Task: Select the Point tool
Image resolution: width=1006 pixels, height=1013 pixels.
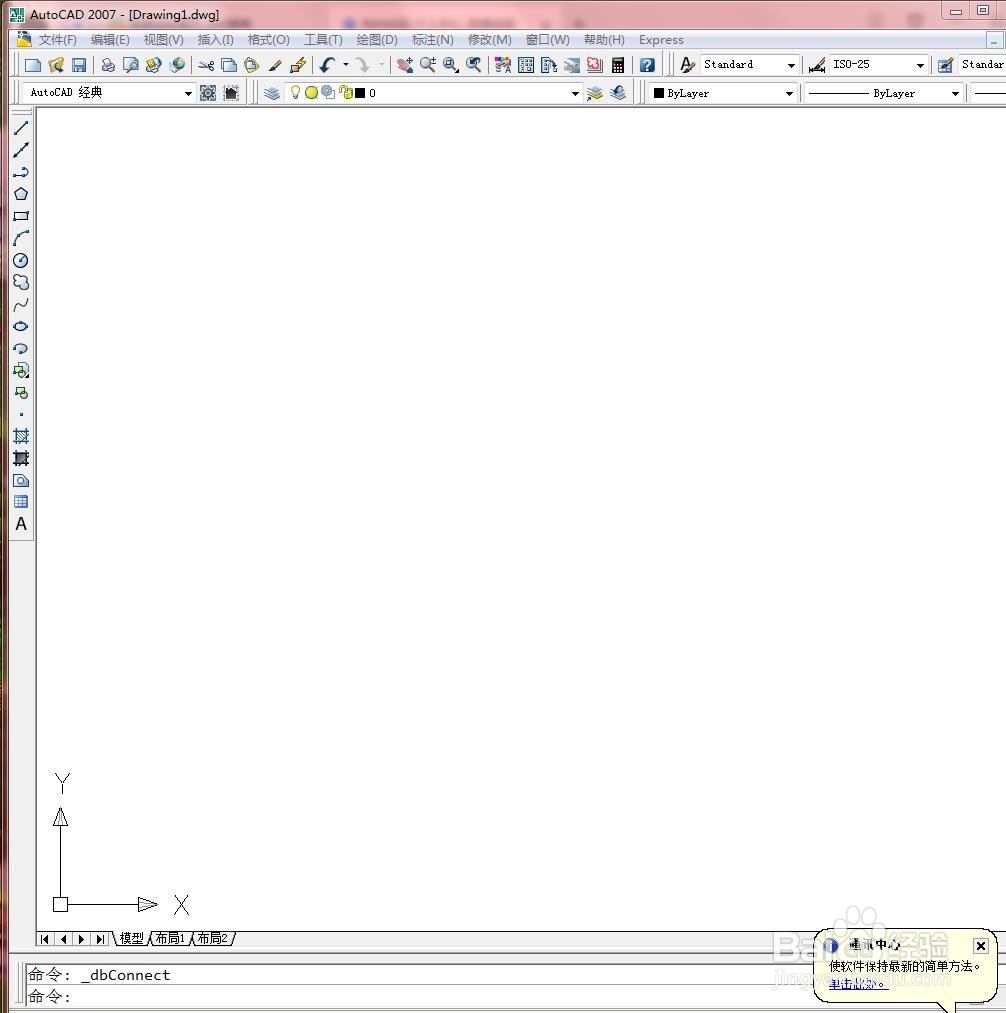Action: click(21, 414)
